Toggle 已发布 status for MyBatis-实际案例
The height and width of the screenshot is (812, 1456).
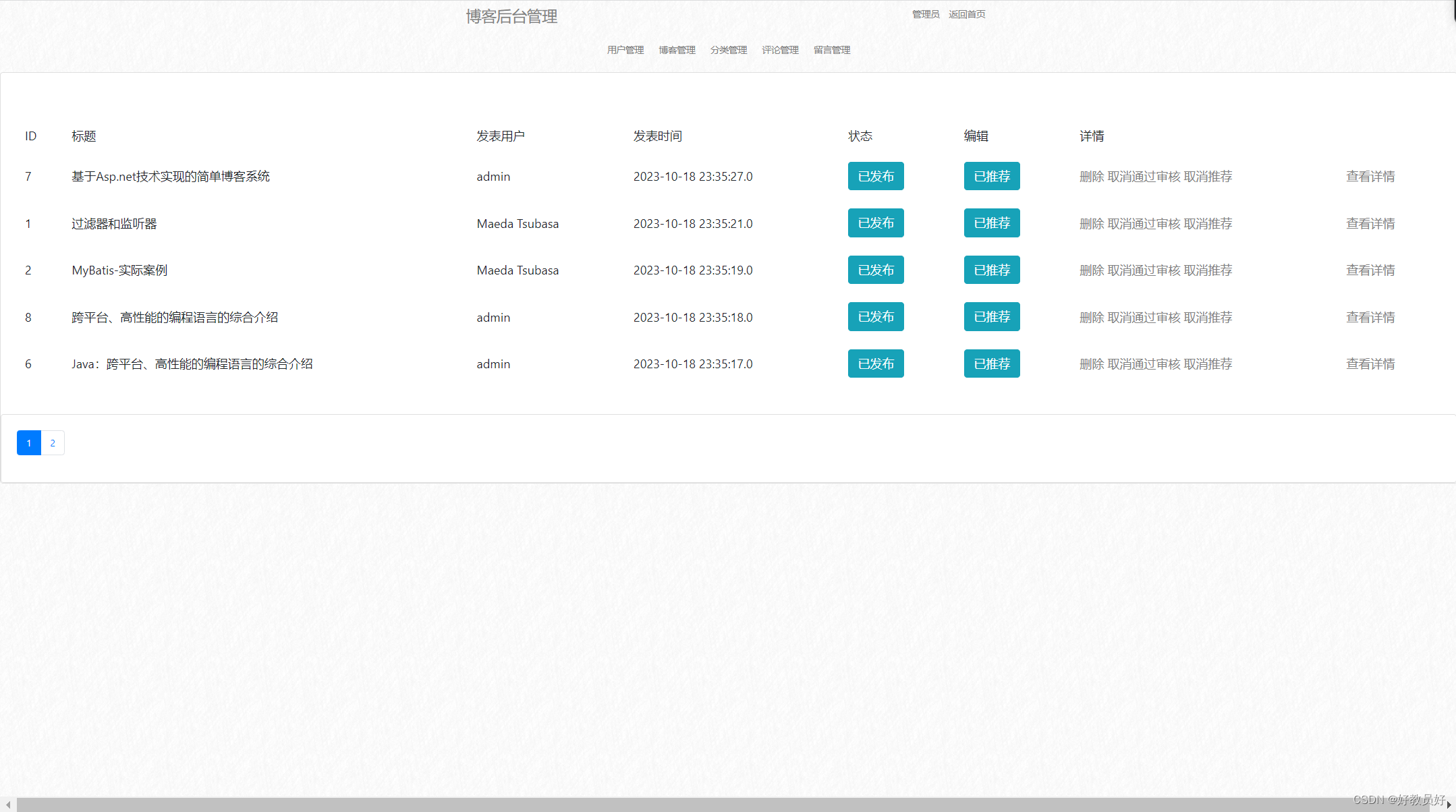point(875,270)
